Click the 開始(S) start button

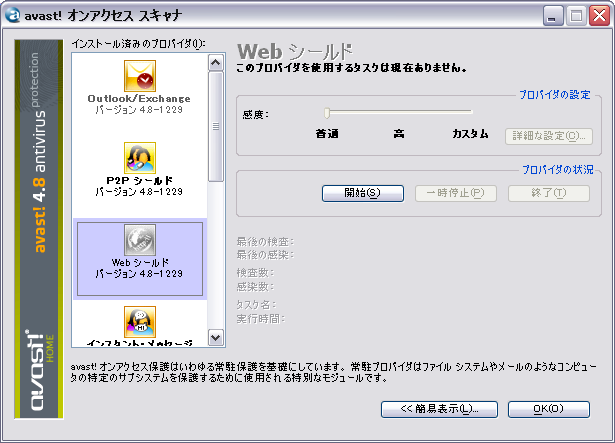point(363,193)
